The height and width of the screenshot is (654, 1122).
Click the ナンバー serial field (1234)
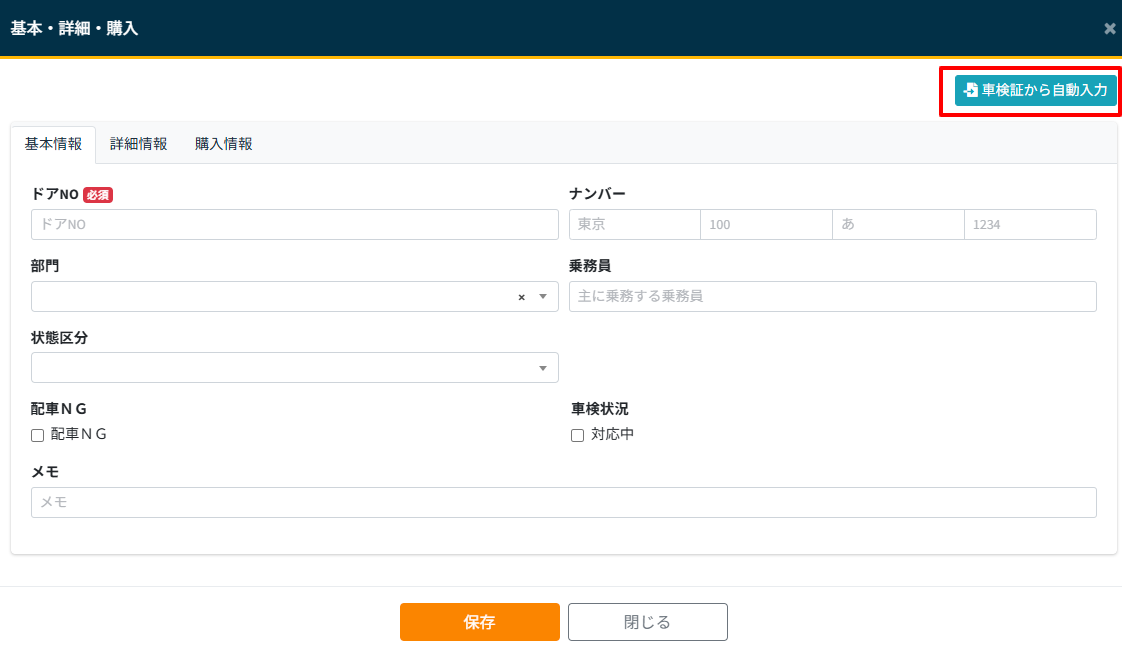[x=1030, y=225]
